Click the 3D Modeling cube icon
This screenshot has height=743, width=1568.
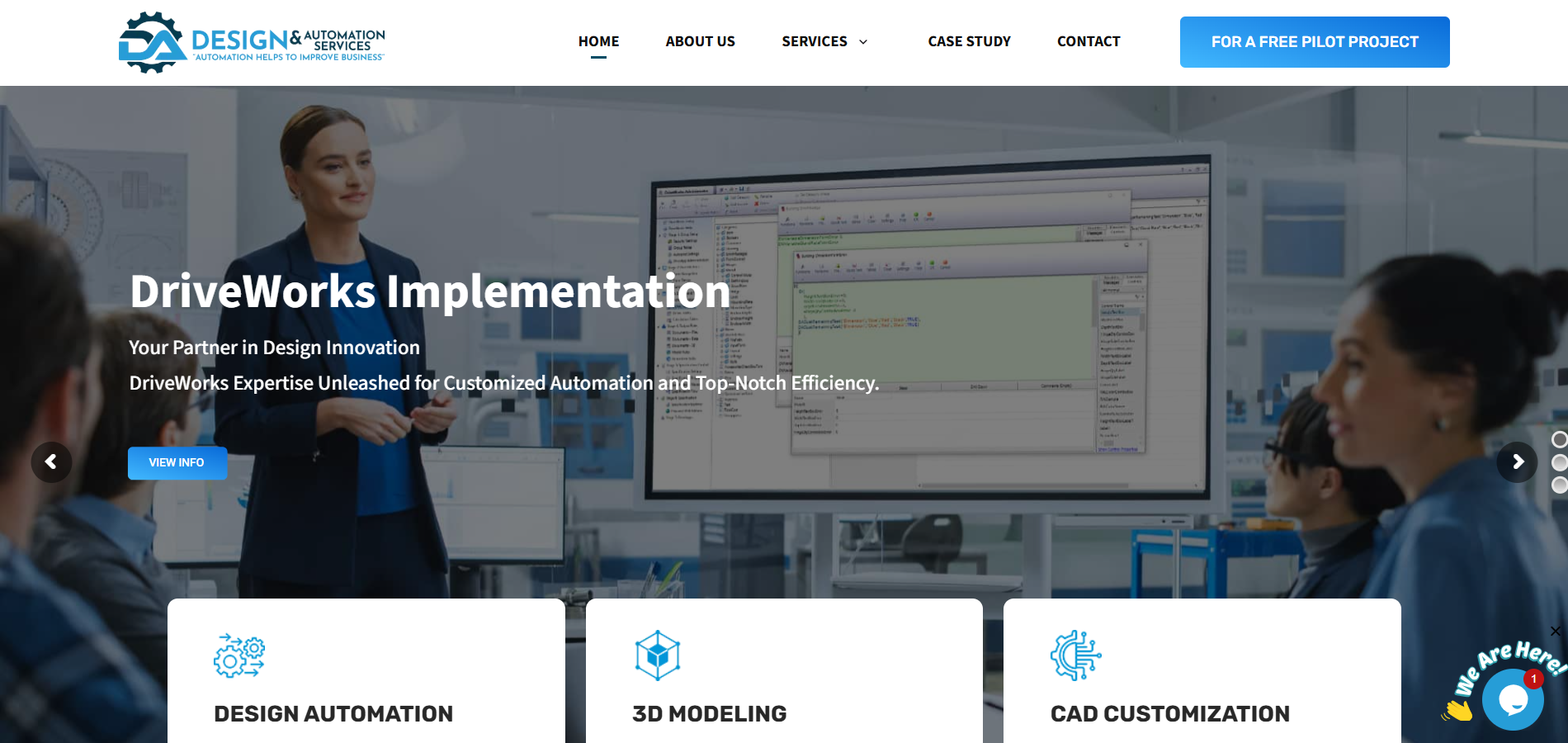coord(658,655)
